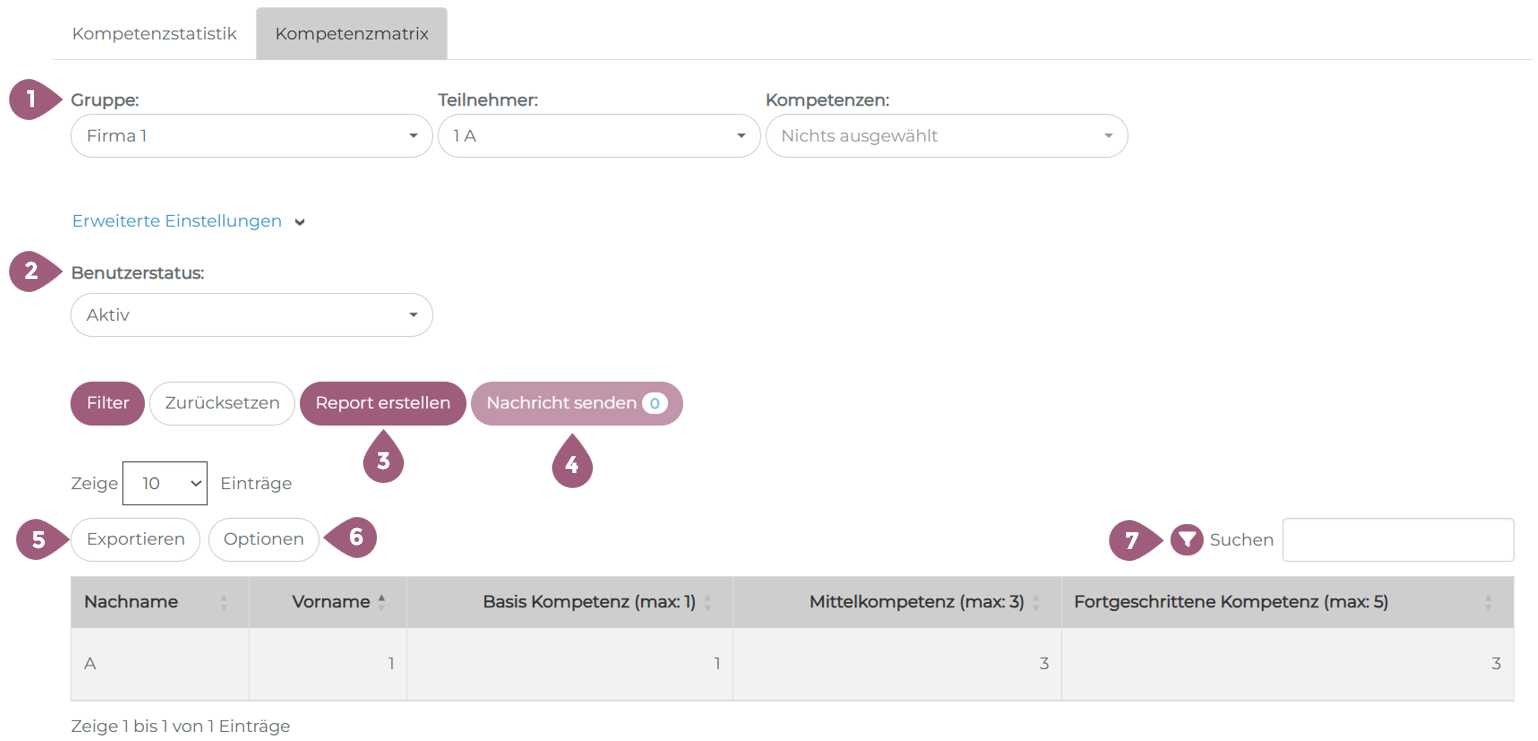The width and height of the screenshot is (1538, 741).
Task: Sort by Basis Kompetenz column arrows
Action: coord(707,603)
